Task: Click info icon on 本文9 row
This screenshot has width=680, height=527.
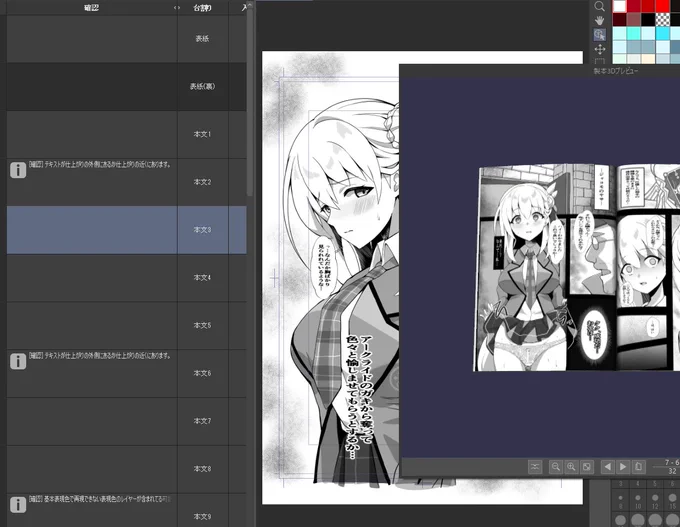Action: [x=18, y=505]
